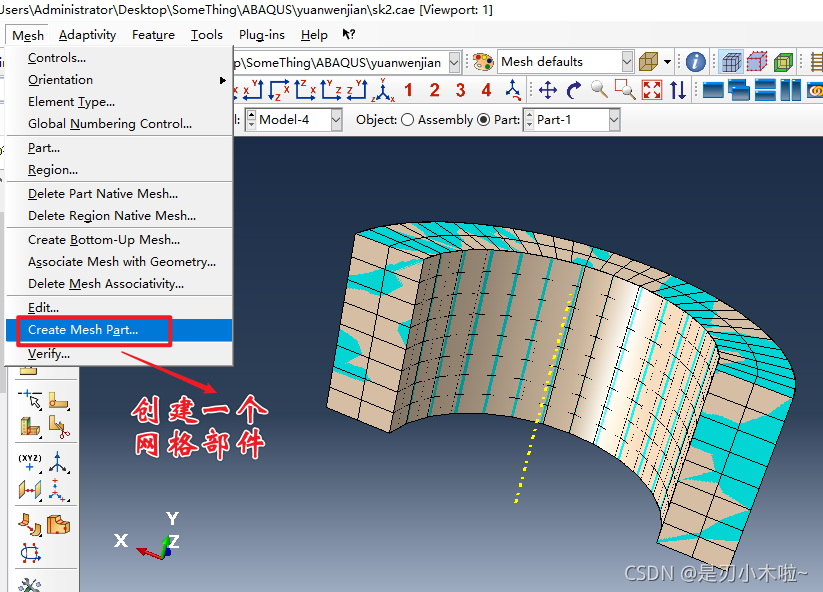Choose Region... in Mesh menu
823x592 pixels.
point(119,170)
